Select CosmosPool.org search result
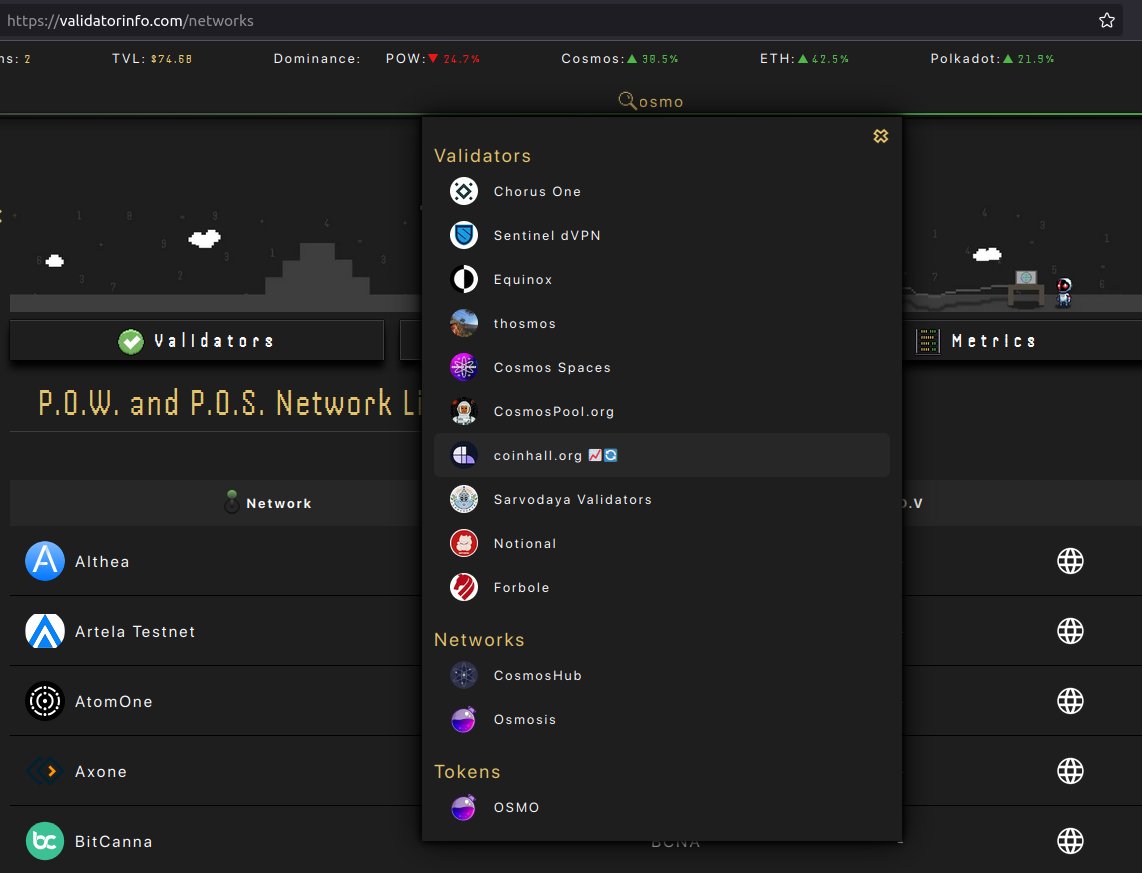This screenshot has height=873, width=1142. pos(662,411)
